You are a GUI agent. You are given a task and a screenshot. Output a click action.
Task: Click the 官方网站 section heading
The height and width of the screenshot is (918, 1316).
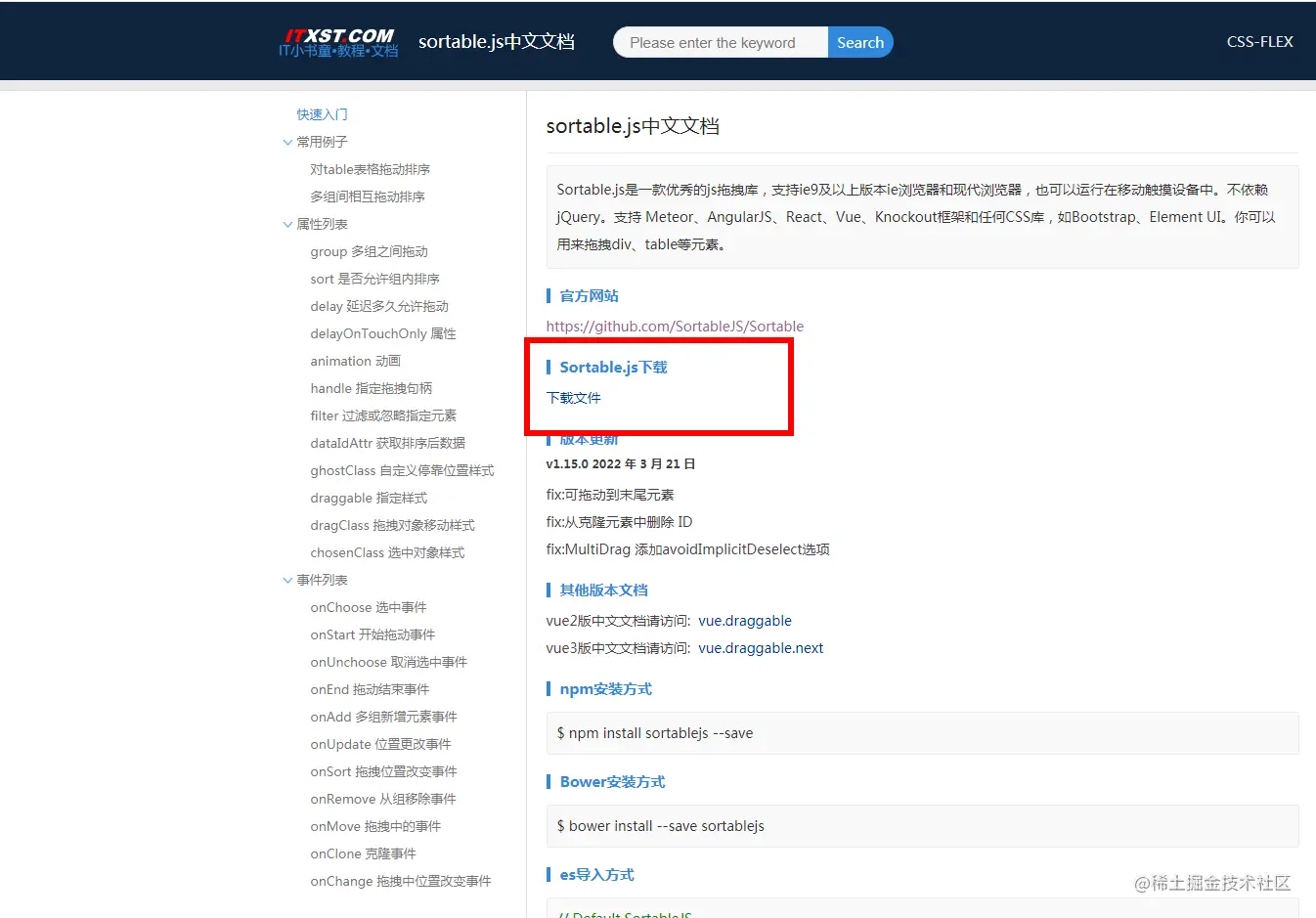pyautogui.click(x=589, y=296)
